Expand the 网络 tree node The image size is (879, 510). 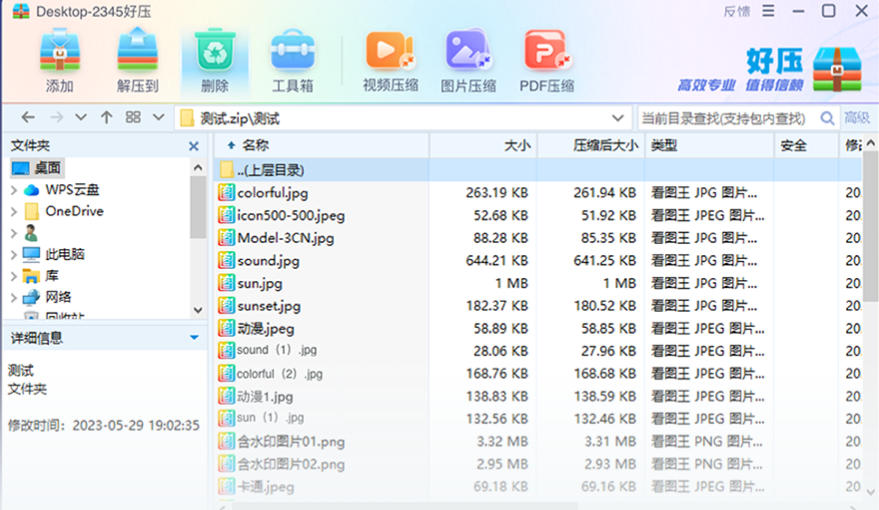point(14,298)
